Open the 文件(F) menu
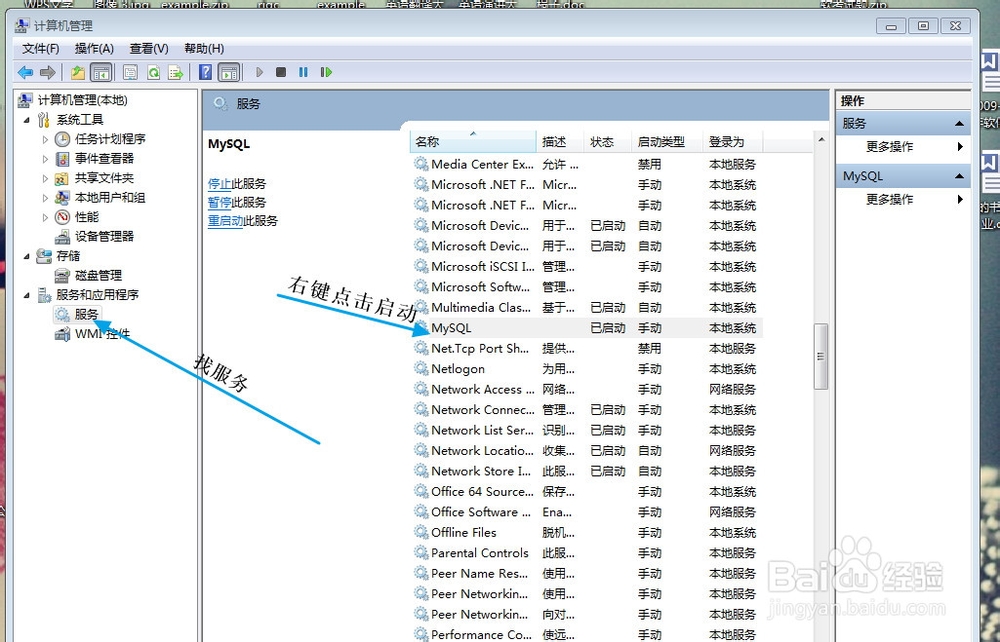The image size is (1000, 642). (41, 48)
